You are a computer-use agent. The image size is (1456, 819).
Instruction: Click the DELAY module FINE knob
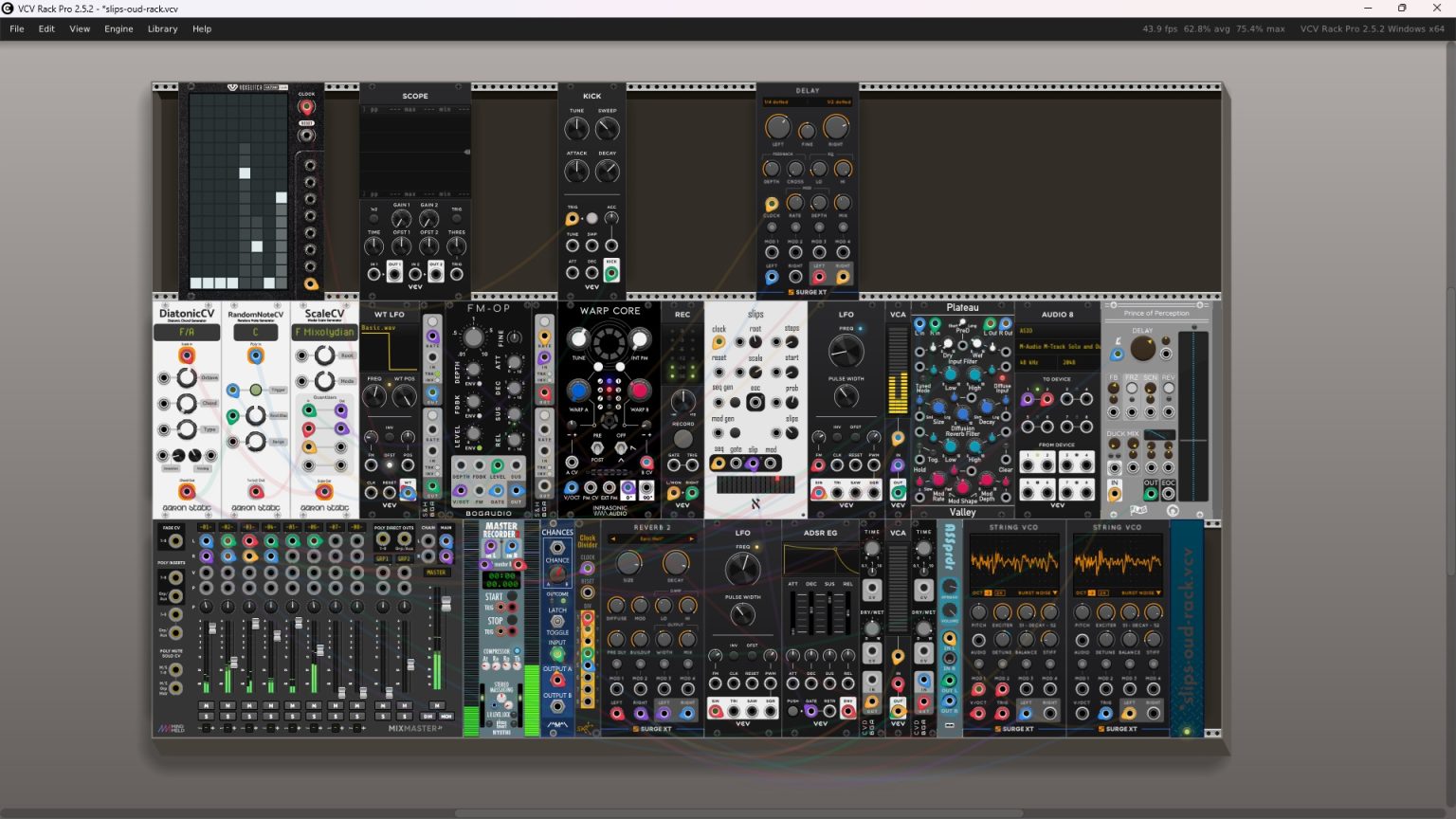tap(807, 132)
